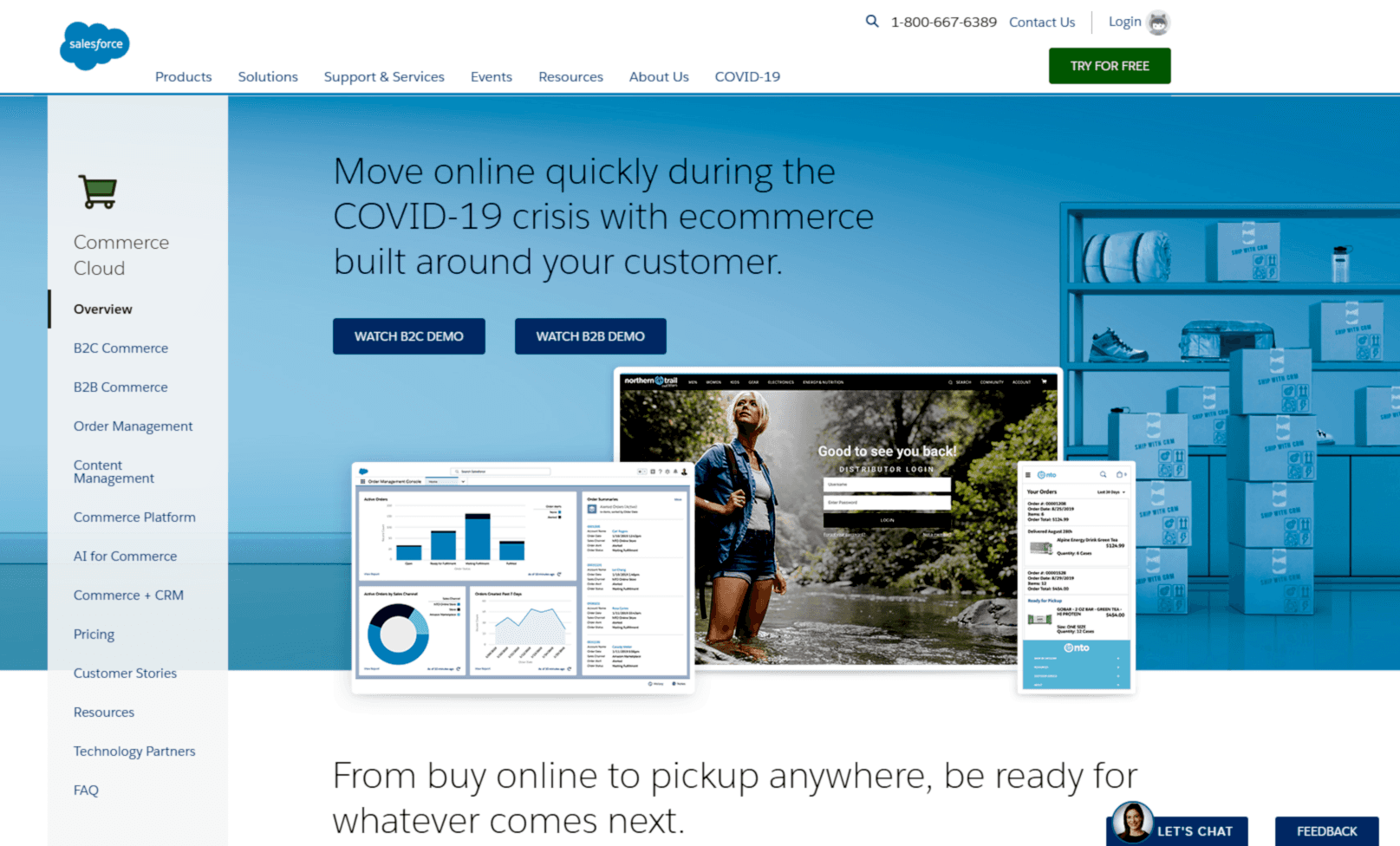The height and width of the screenshot is (846, 1400).
Task: Open the Resources top navigation menu
Action: pyautogui.click(x=570, y=76)
